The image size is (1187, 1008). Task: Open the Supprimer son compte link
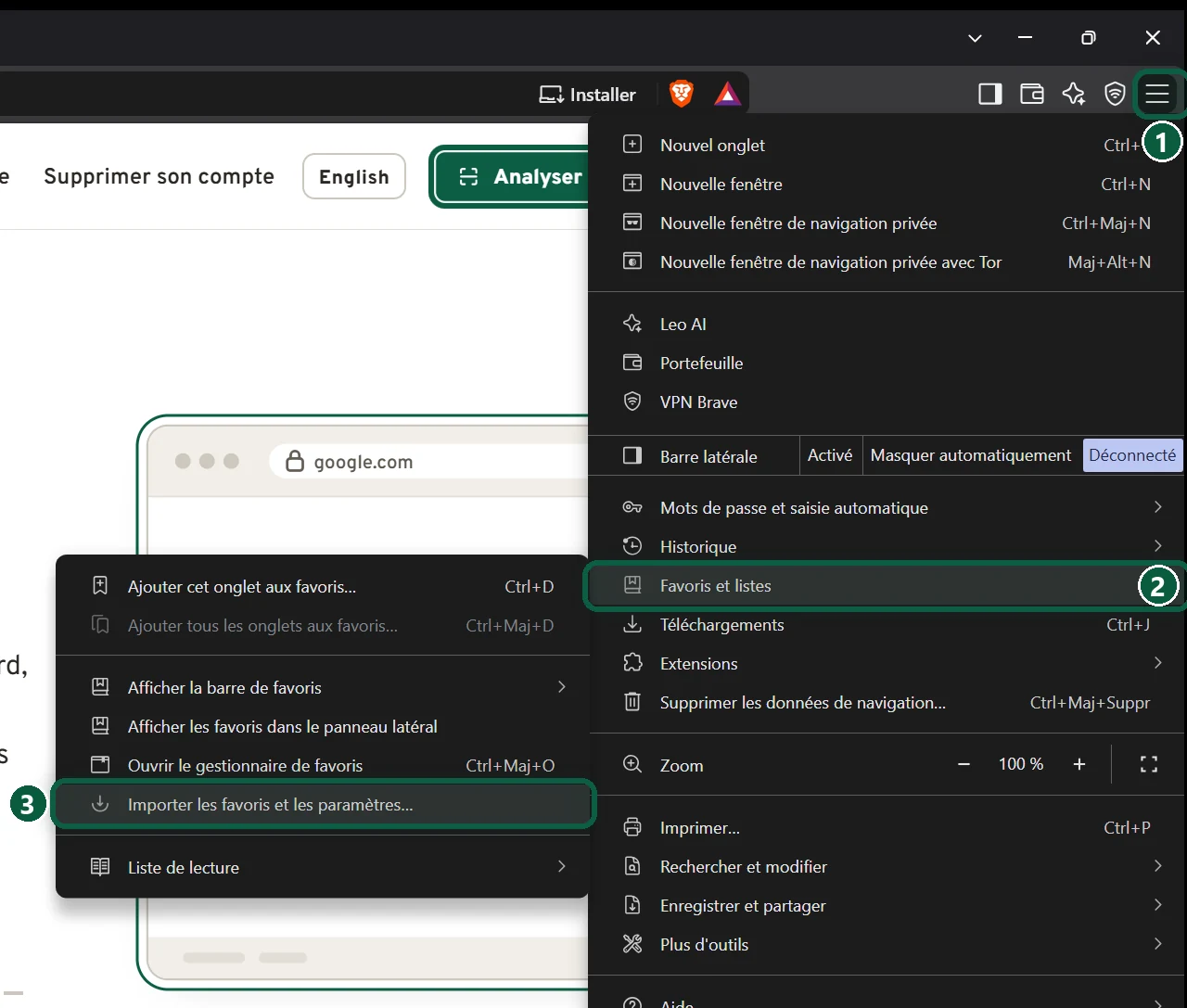point(159,176)
